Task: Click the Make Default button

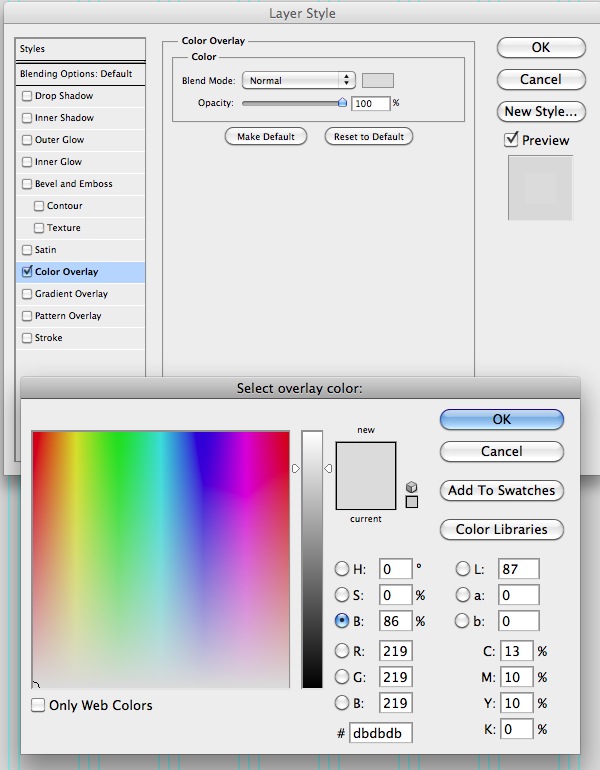Action: [266, 137]
